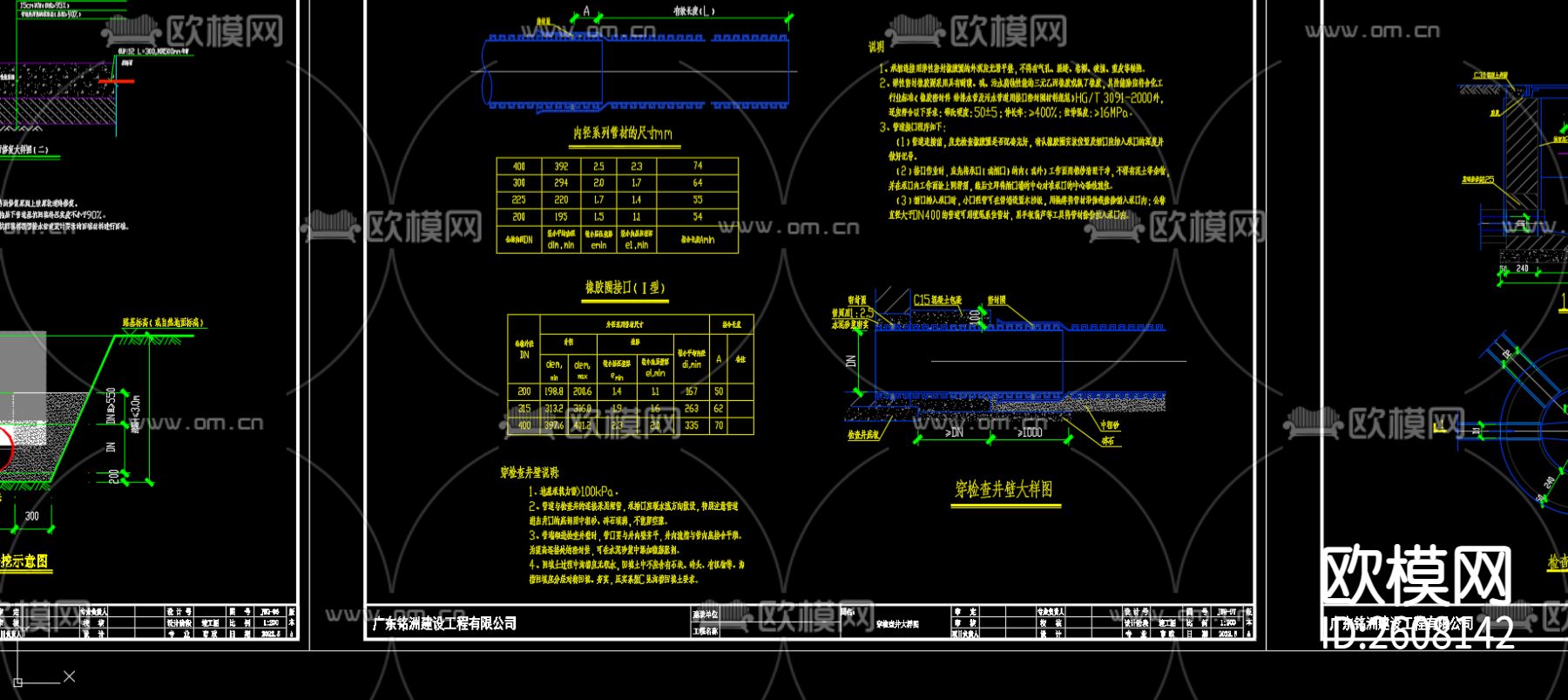Image resolution: width=1568 pixels, height=700 pixels.
Task: Select the '密封圈' label above pipe detail
Action: click(997, 300)
